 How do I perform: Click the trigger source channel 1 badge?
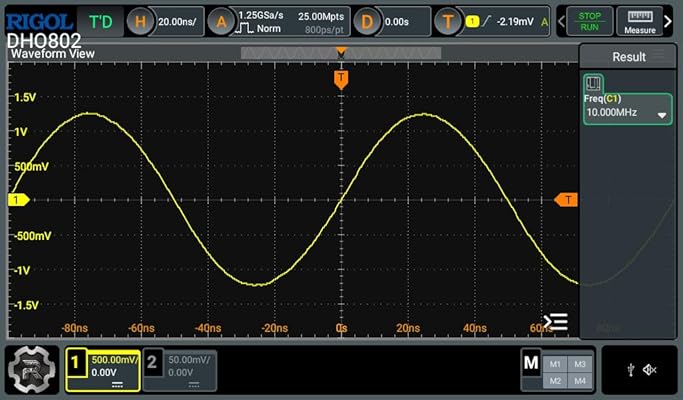click(472, 21)
